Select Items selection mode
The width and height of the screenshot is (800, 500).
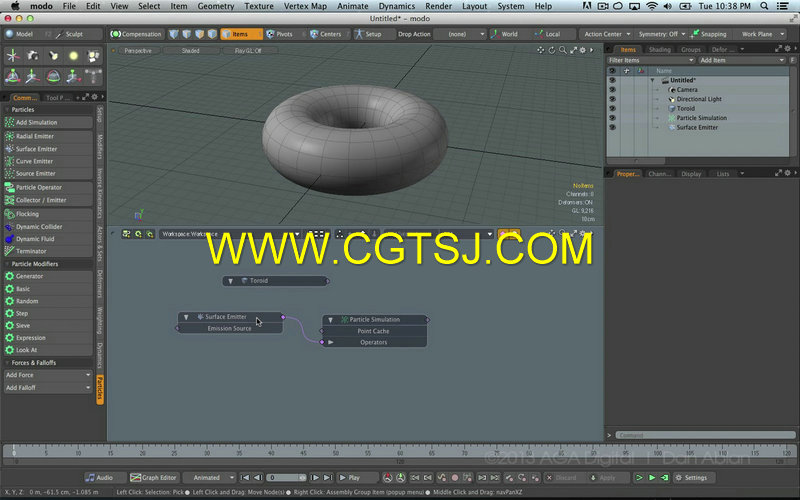240,34
